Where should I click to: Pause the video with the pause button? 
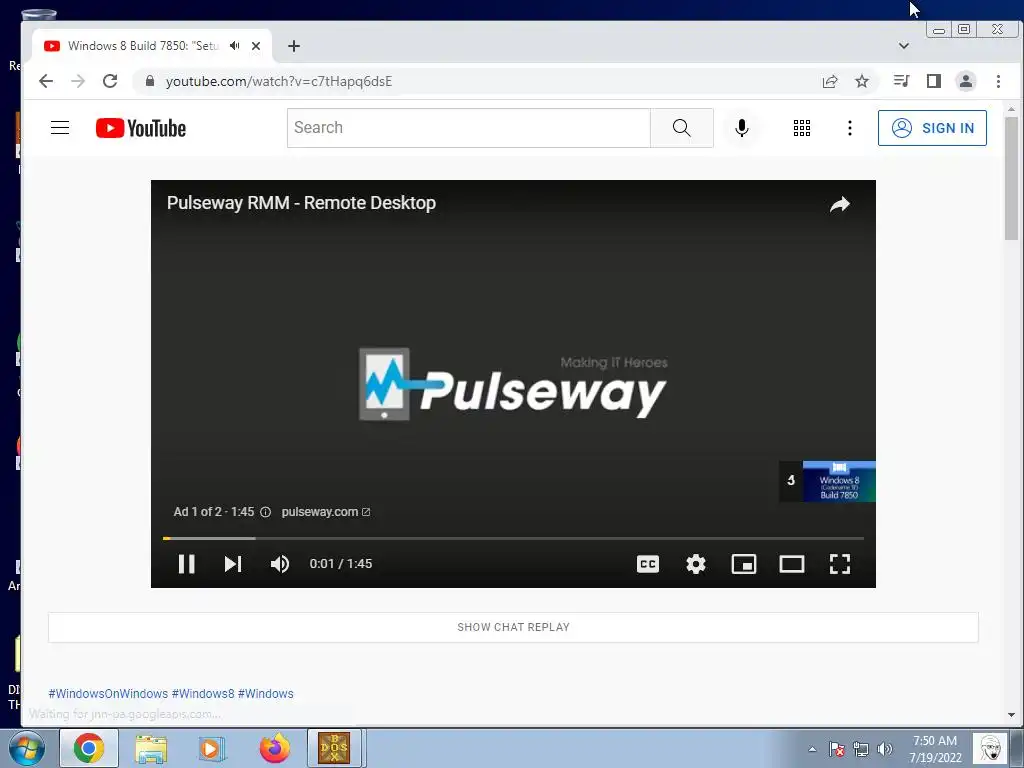coord(187,564)
